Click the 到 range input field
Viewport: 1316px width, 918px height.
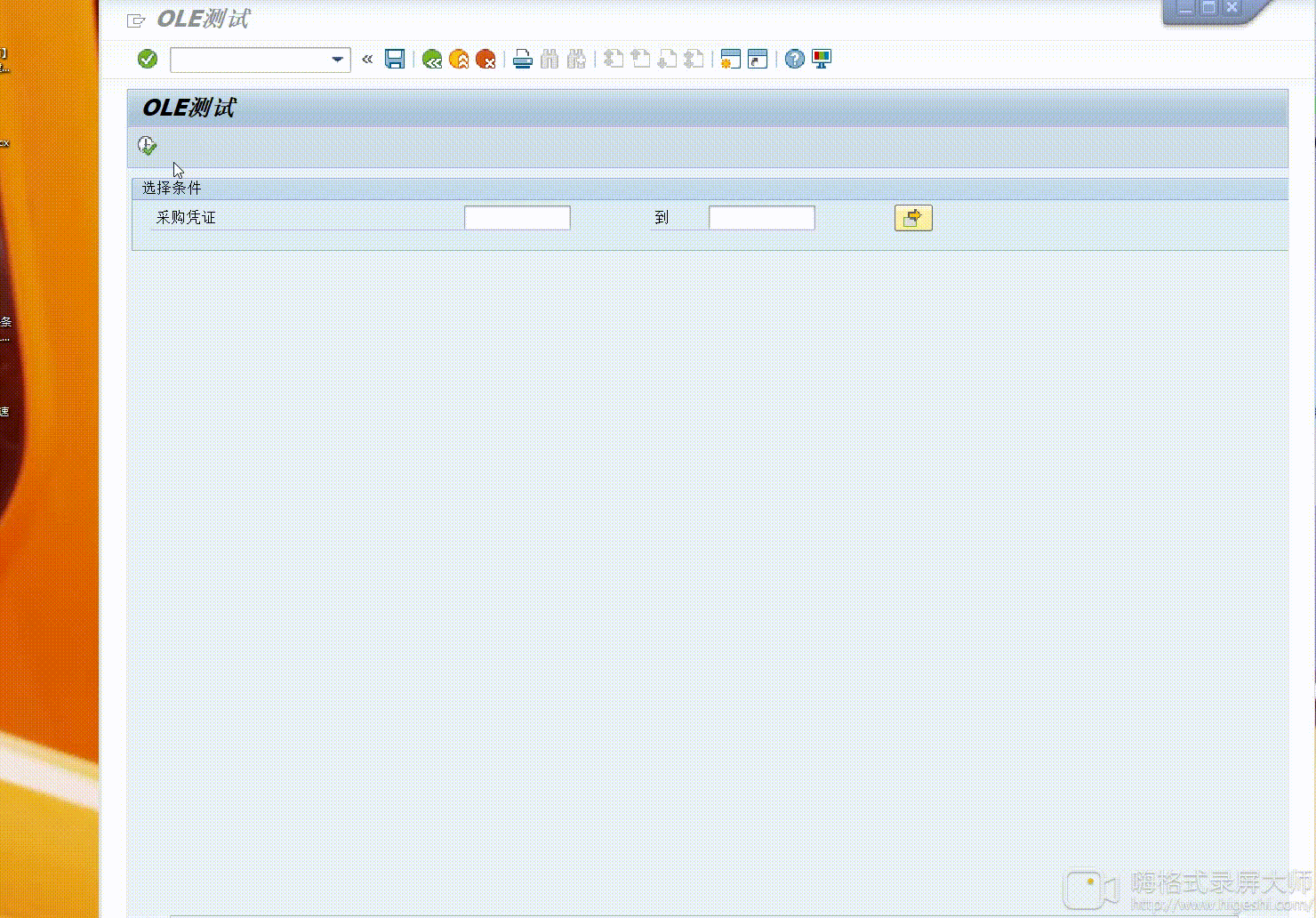coord(760,217)
